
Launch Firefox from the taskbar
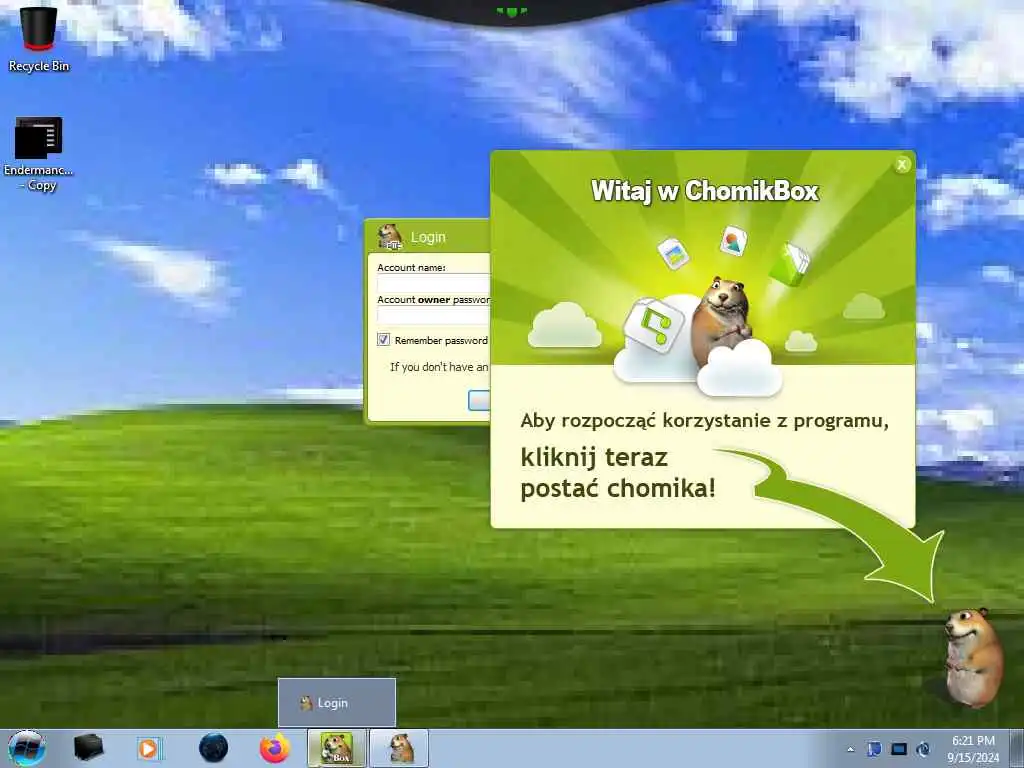point(275,748)
